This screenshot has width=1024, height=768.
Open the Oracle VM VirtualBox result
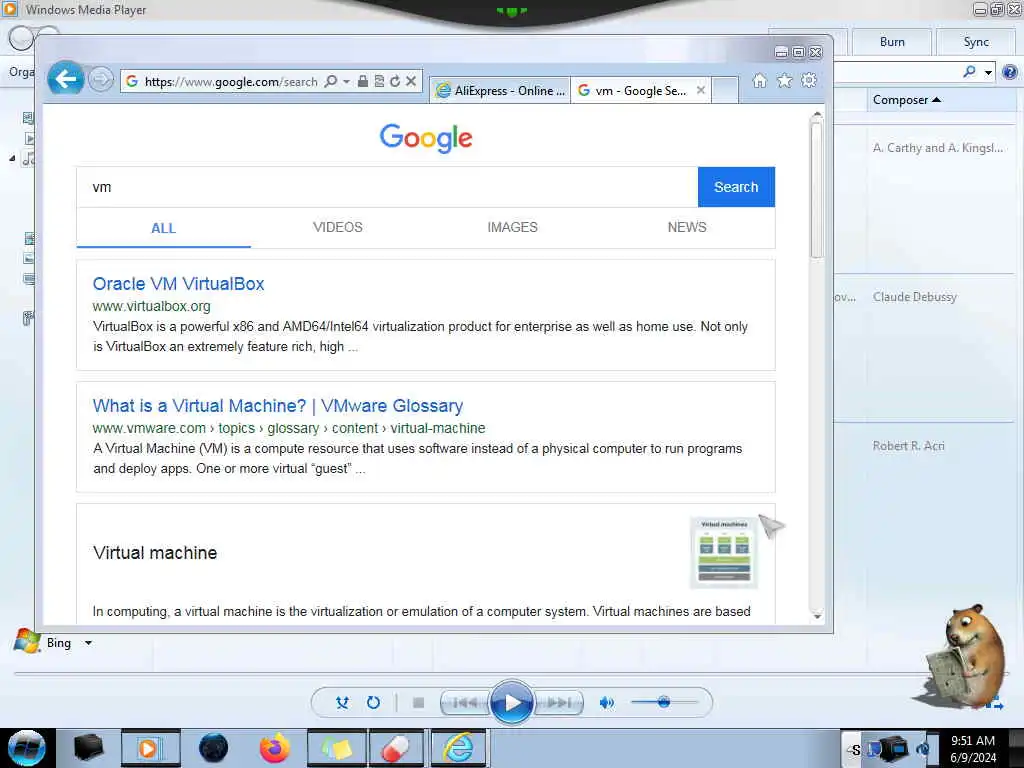click(178, 284)
